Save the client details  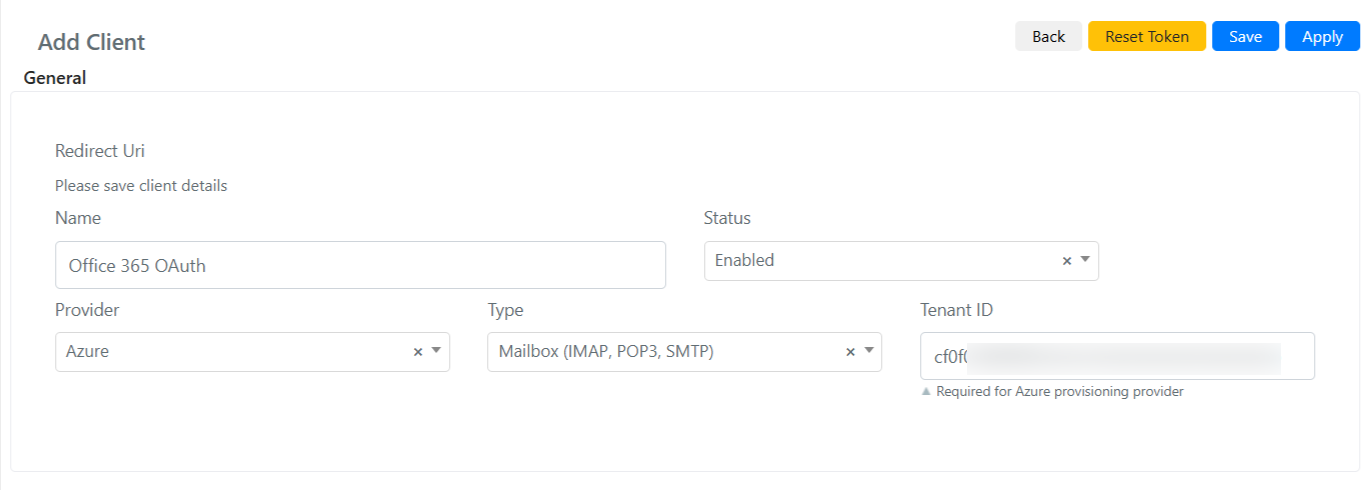coord(1245,36)
